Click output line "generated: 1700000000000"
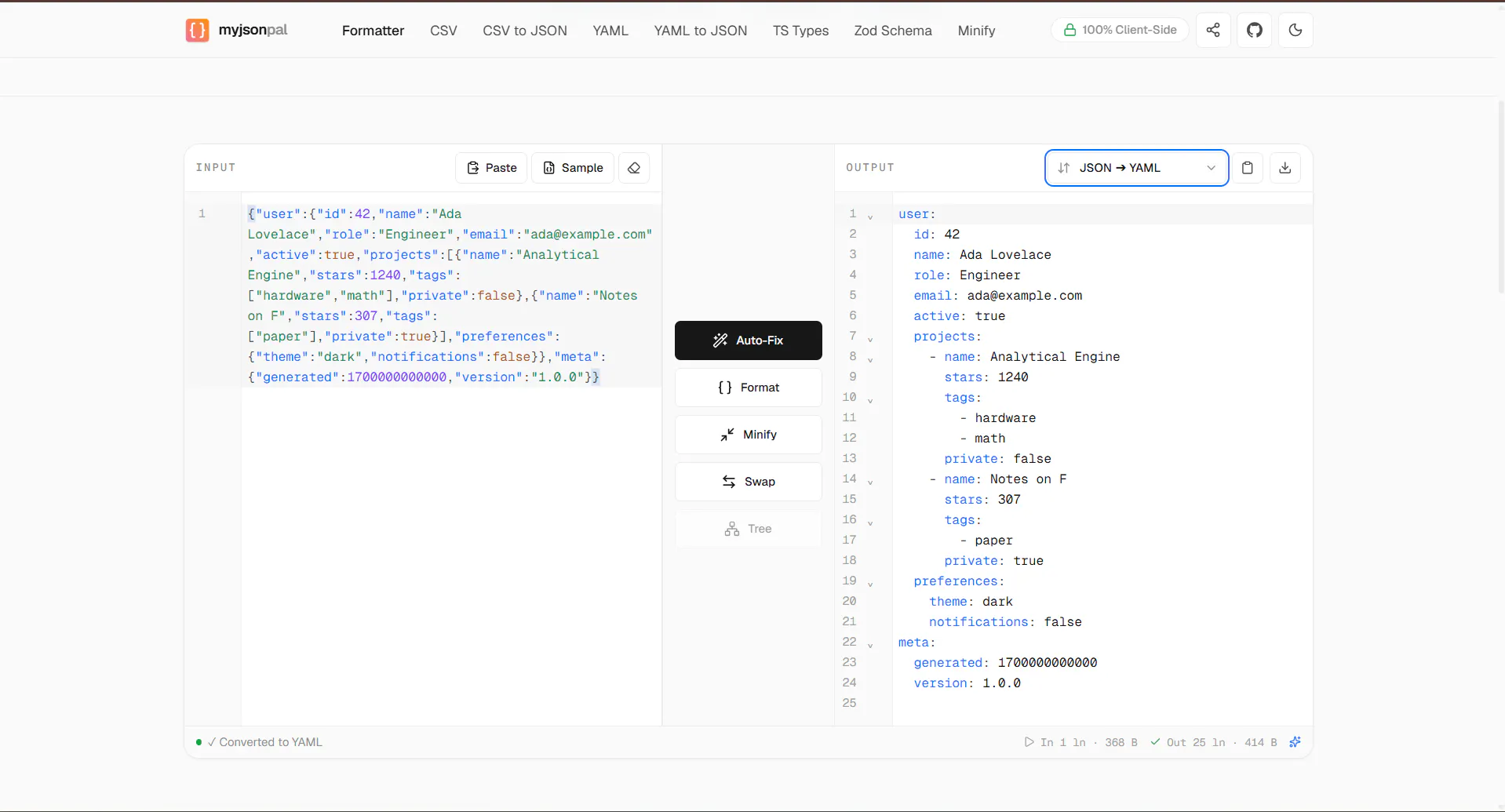Image resolution: width=1505 pixels, height=812 pixels. (1005, 663)
